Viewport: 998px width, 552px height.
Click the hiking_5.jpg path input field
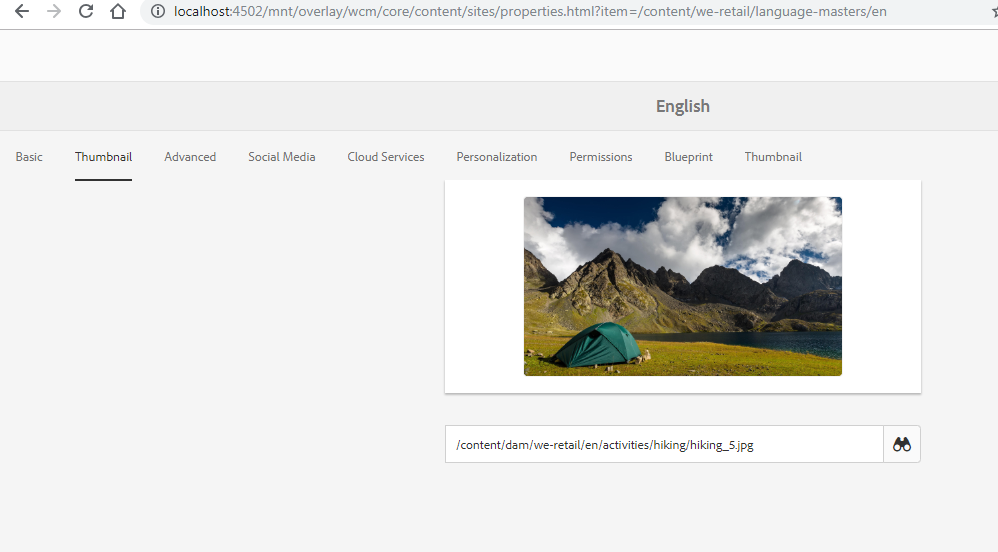point(664,444)
